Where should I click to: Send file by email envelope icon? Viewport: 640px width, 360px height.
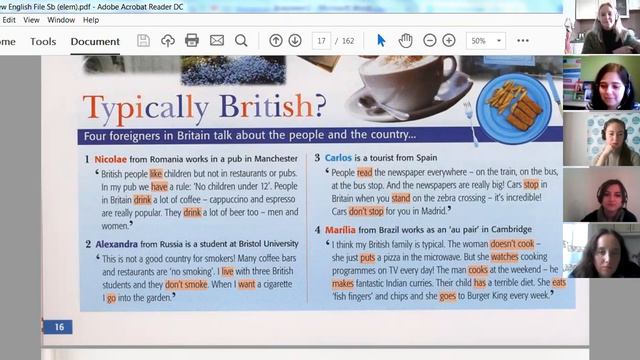(217, 40)
